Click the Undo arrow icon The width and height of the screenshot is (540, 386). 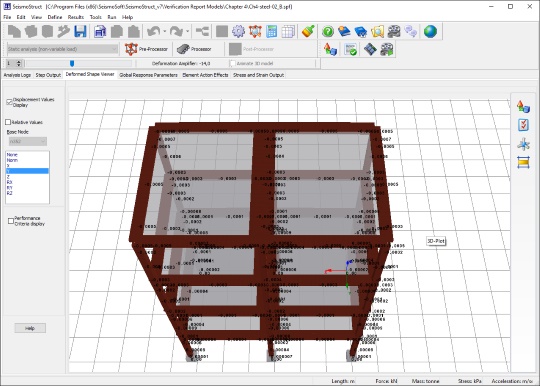(153, 31)
